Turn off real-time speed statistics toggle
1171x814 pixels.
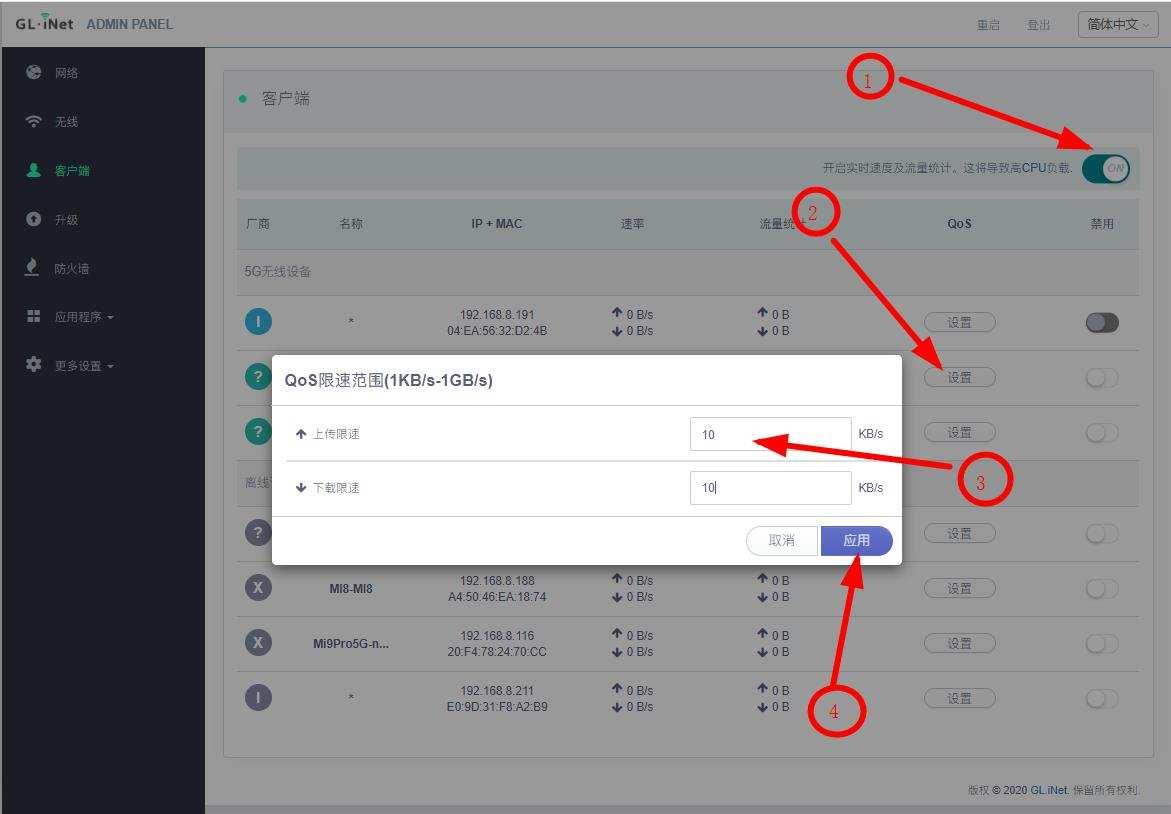[x=1105, y=169]
